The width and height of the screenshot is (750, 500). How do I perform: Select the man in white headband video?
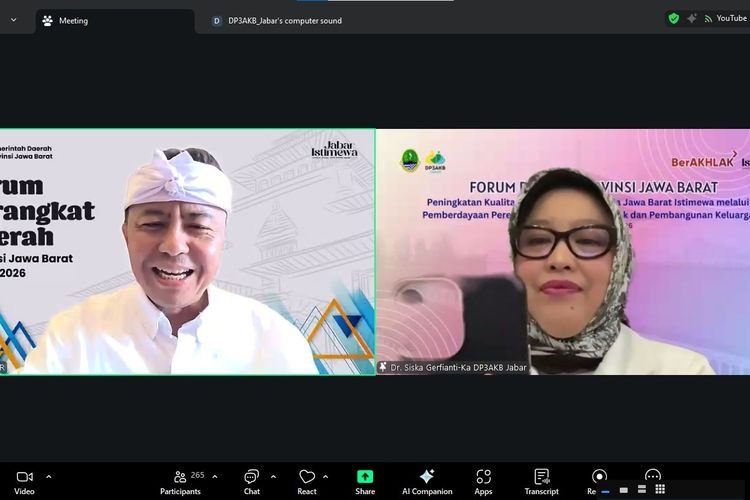tap(187, 252)
